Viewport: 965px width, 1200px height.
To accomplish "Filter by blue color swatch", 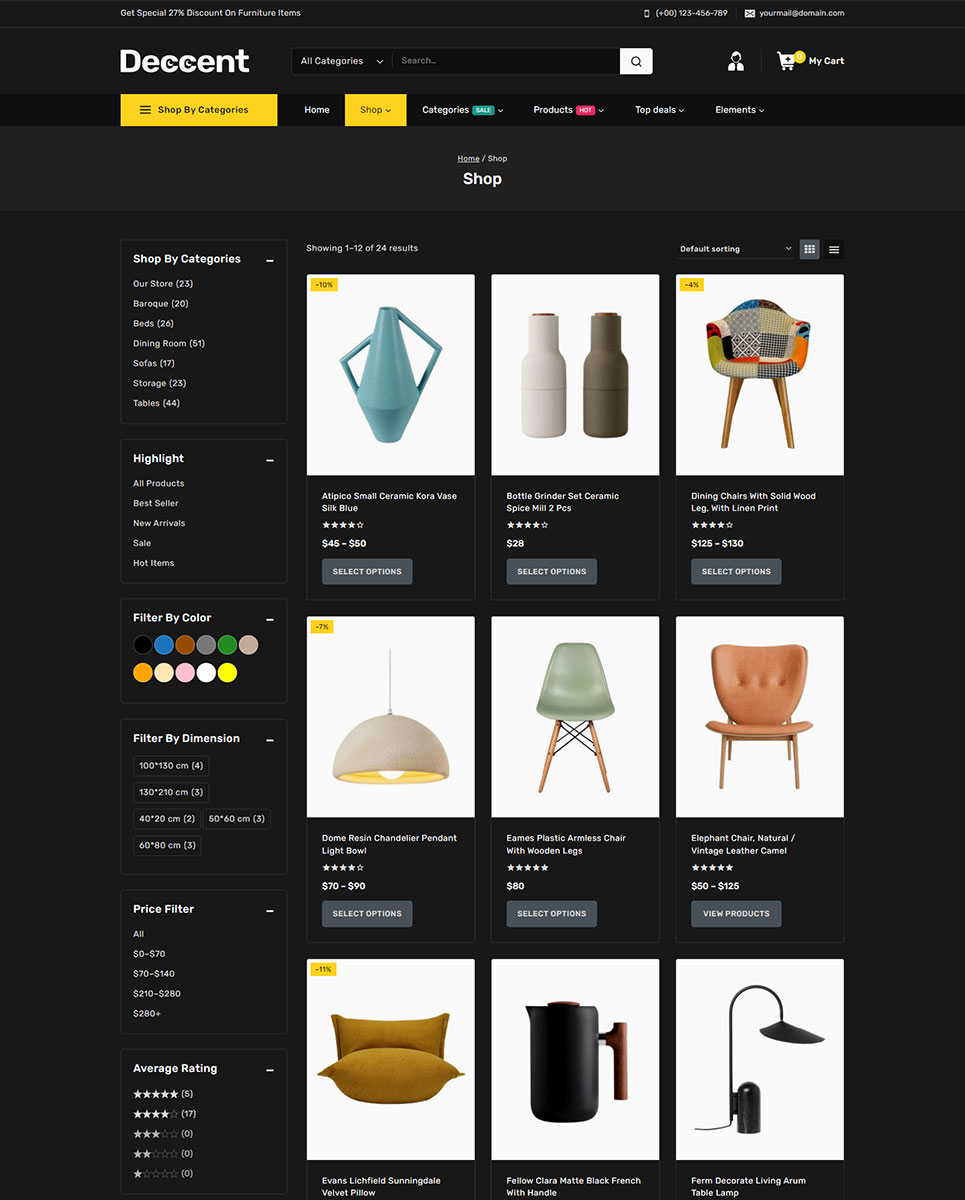I will tap(164, 645).
